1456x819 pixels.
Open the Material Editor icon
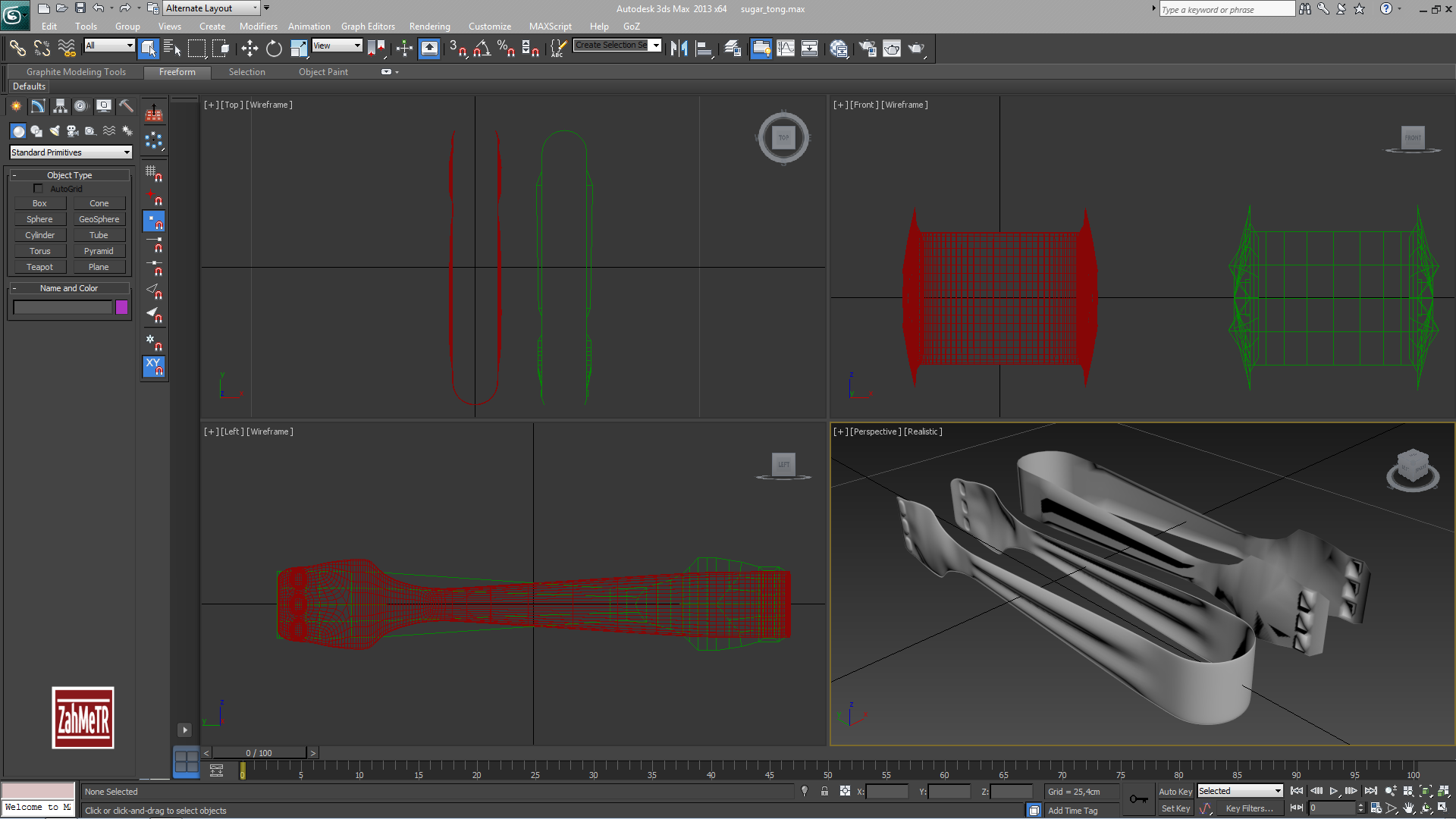pos(839,49)
